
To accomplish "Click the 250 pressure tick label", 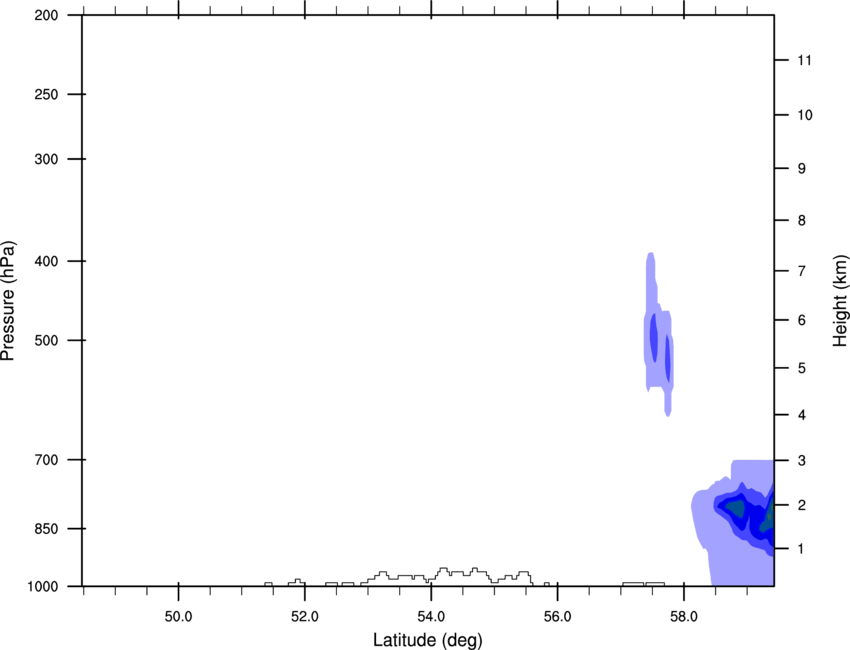I will coord(46,94).
